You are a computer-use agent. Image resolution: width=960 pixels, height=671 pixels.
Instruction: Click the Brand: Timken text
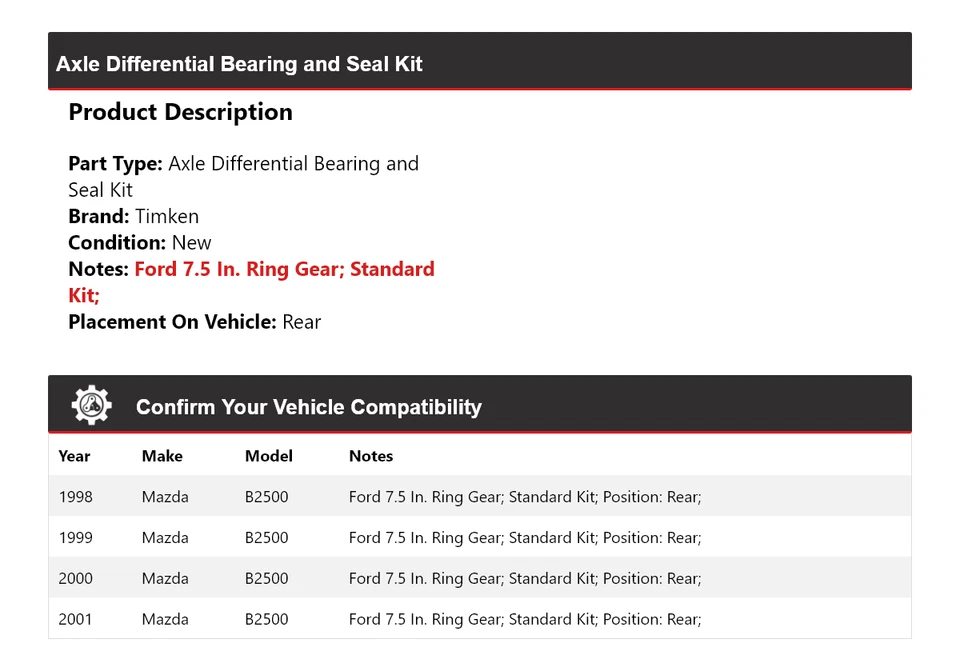click(133, 216)
